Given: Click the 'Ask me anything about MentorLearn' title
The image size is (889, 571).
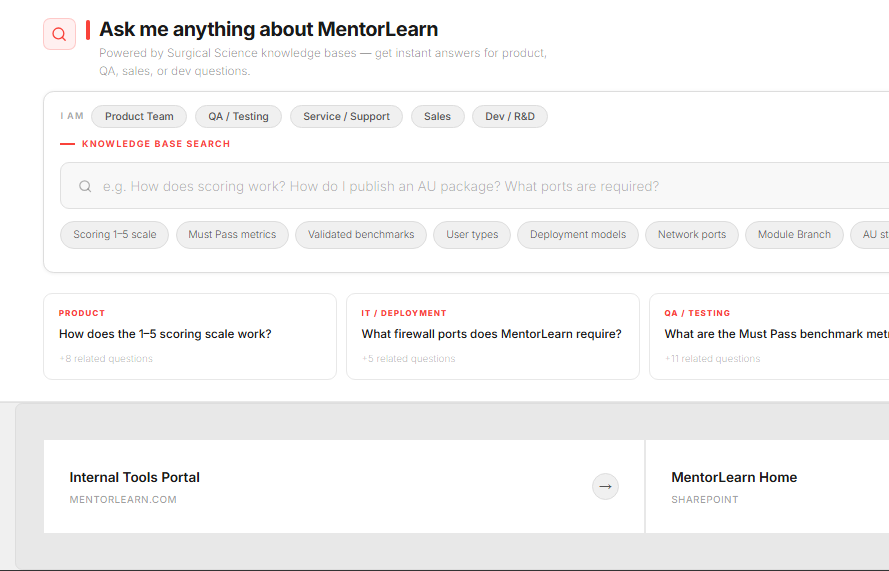Looking at the screenshot, I should tap(269, 29).
